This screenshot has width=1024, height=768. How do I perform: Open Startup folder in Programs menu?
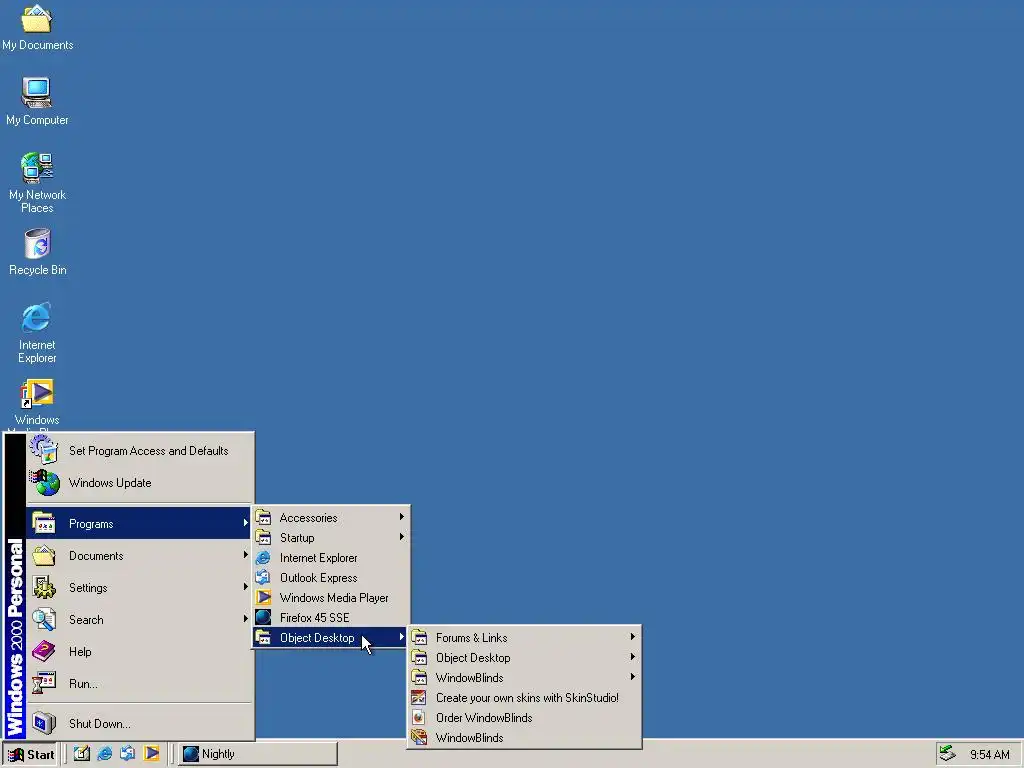click(x=331, y=537)
